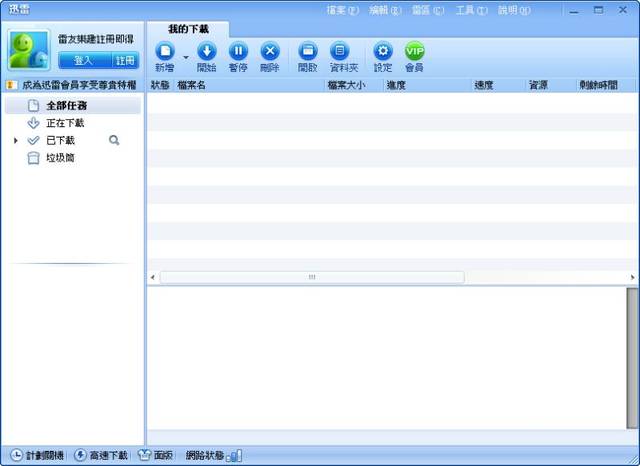The width and height of the screenshot is (640, 466).
Task: Open 設定 (Settings) gear icon
Action: pos(383,51)
